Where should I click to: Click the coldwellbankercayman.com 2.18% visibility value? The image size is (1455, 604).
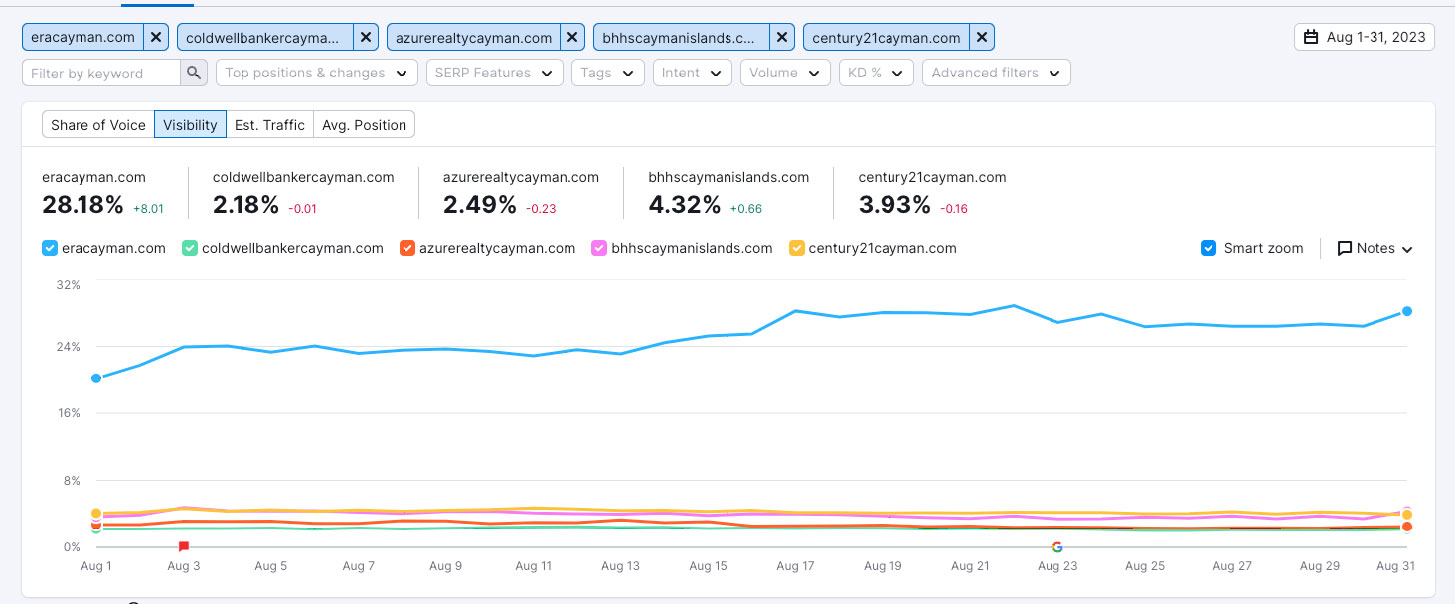(x=246, y=205)
